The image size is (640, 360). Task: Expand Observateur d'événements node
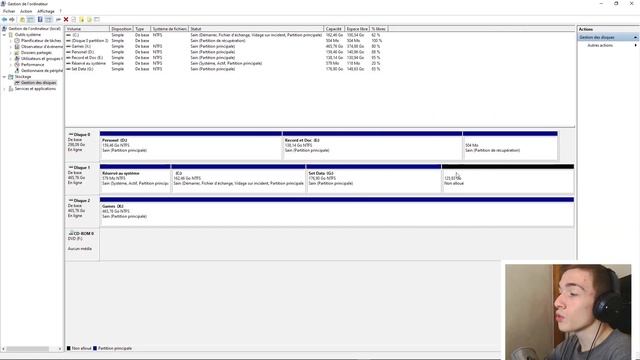11,47
